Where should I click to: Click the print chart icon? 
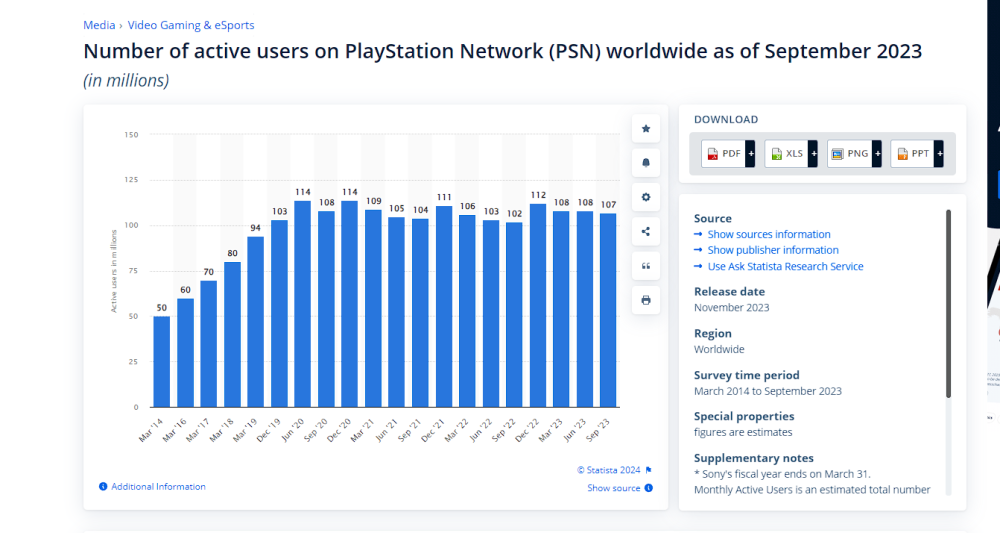click(646, 300)
